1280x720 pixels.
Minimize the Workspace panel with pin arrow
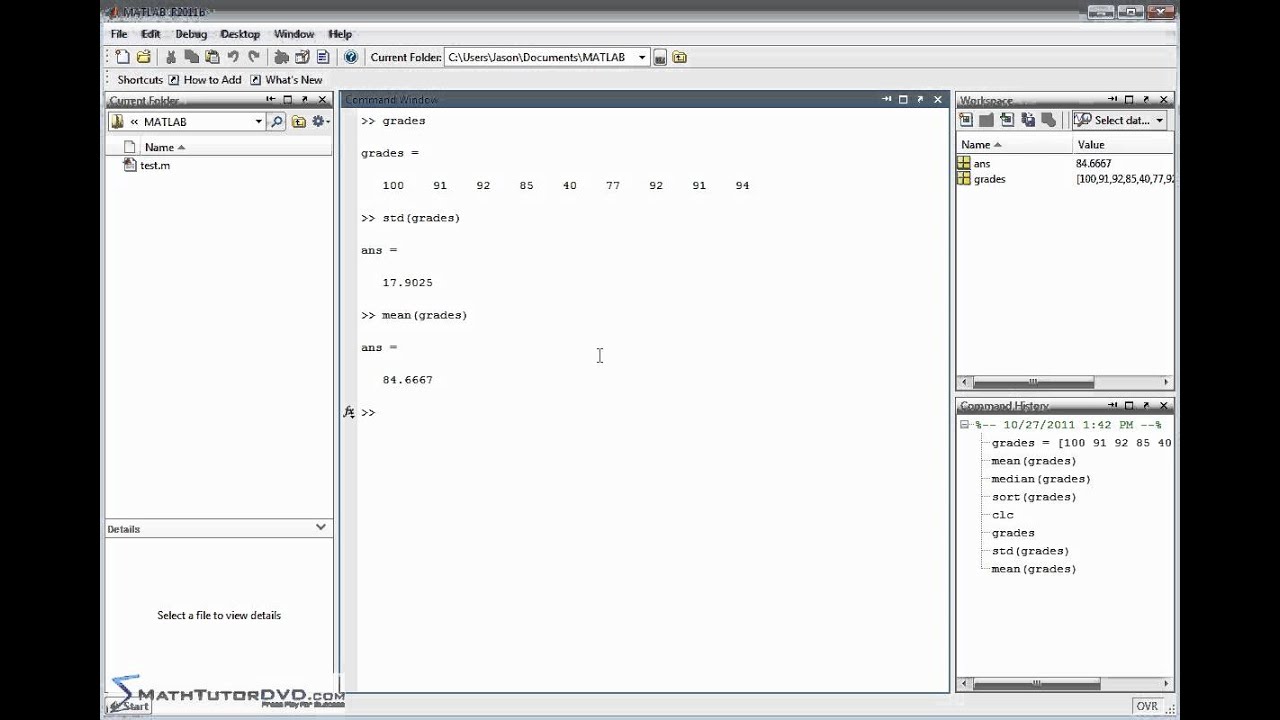click(x=1112, y=99)
